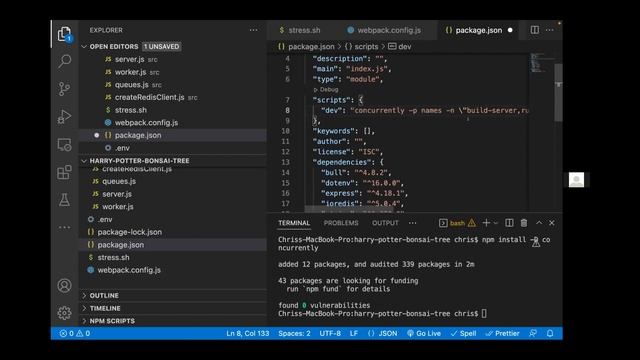Select the package.json editor tab

pos(478,30)
